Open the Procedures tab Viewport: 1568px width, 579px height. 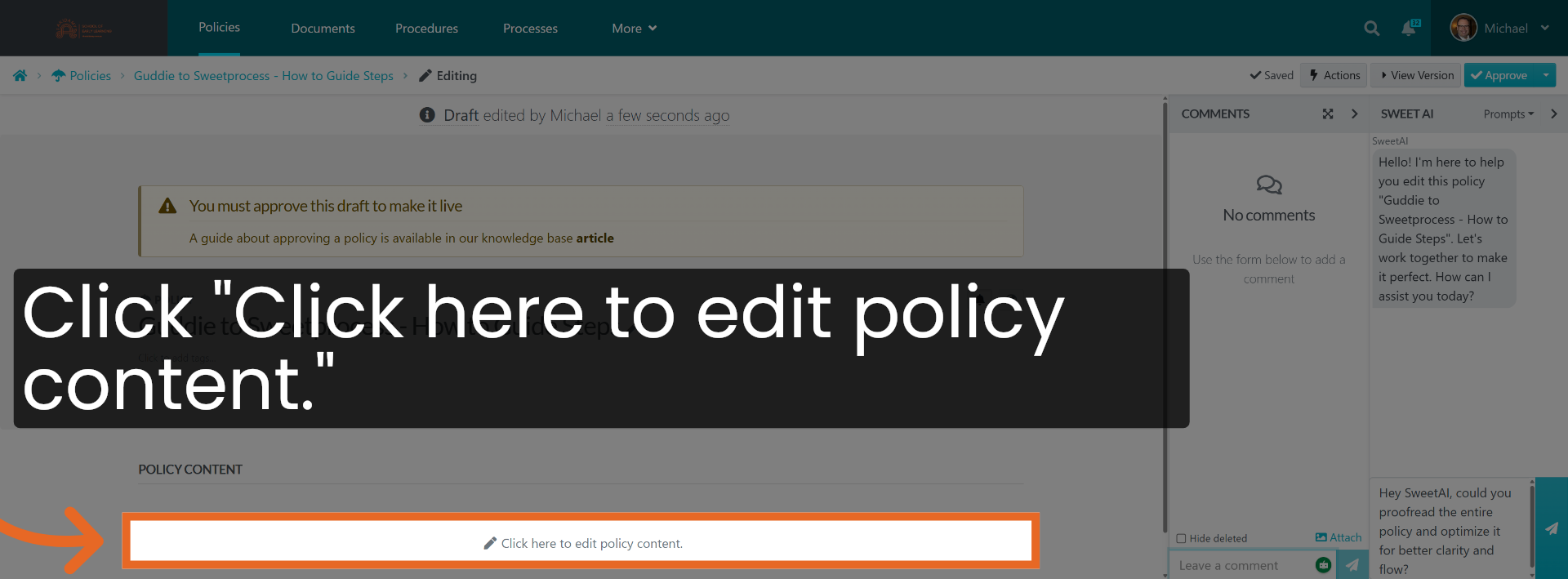[426, 29]
